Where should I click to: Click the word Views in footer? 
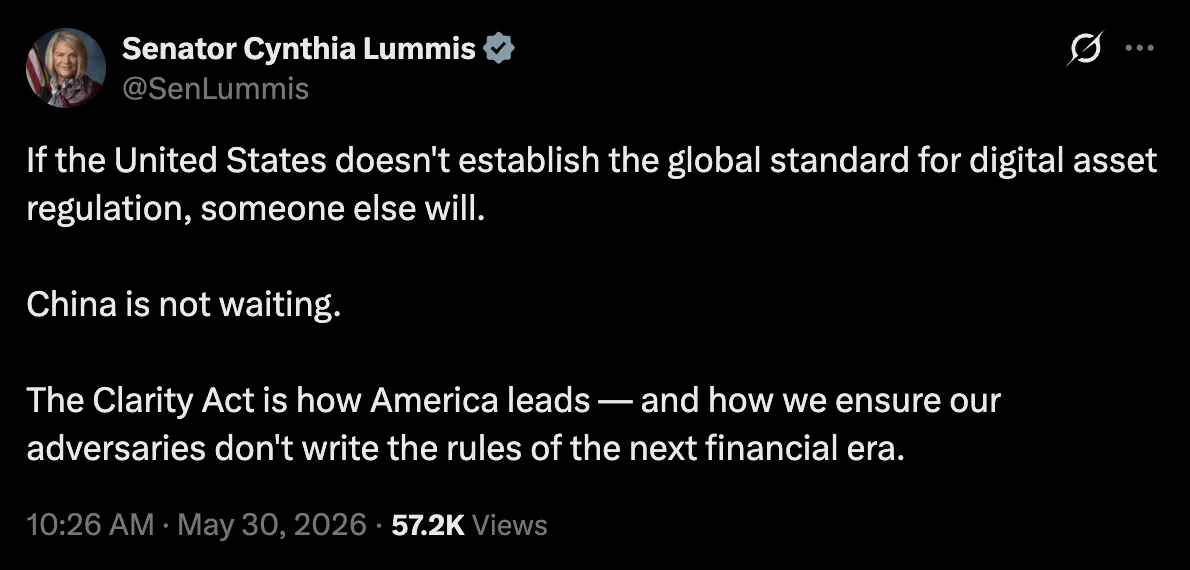(x=509, y=525)
